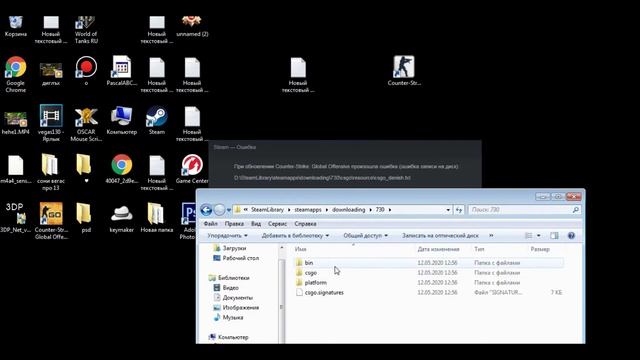Screen dimensions: 640x360
Task: Open the Упорядочить dropdown
Action: 227,236
